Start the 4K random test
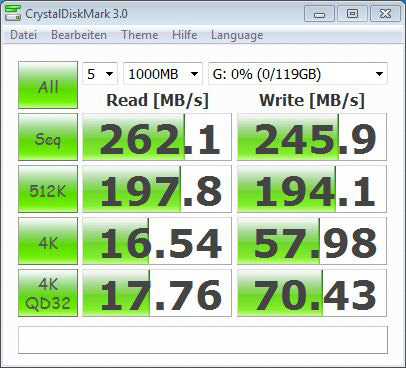This screenshot has height=368, width=406. coord(48,241)
